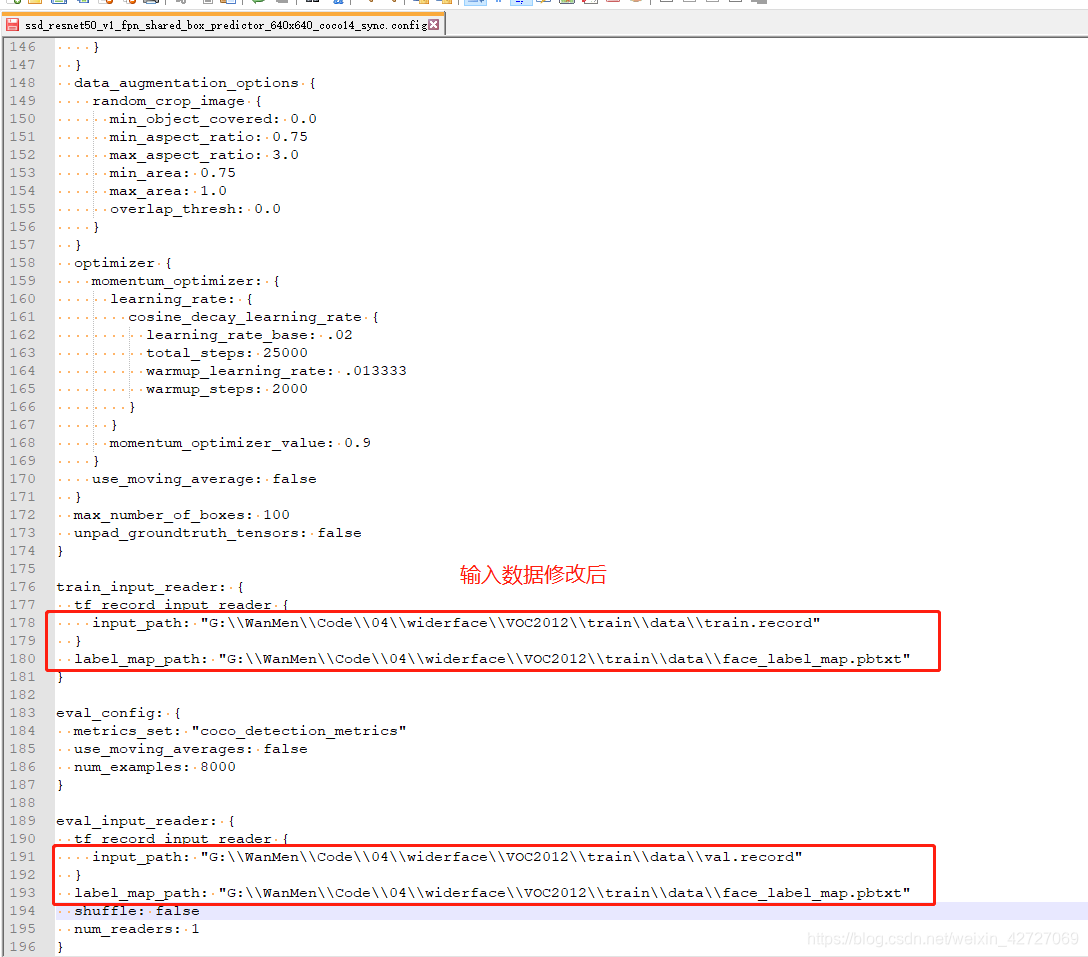Viewport: 1088px width, 957px height.
Task: Click the tf_record_input_reader line under eval_input_reader
Action: 181,840
